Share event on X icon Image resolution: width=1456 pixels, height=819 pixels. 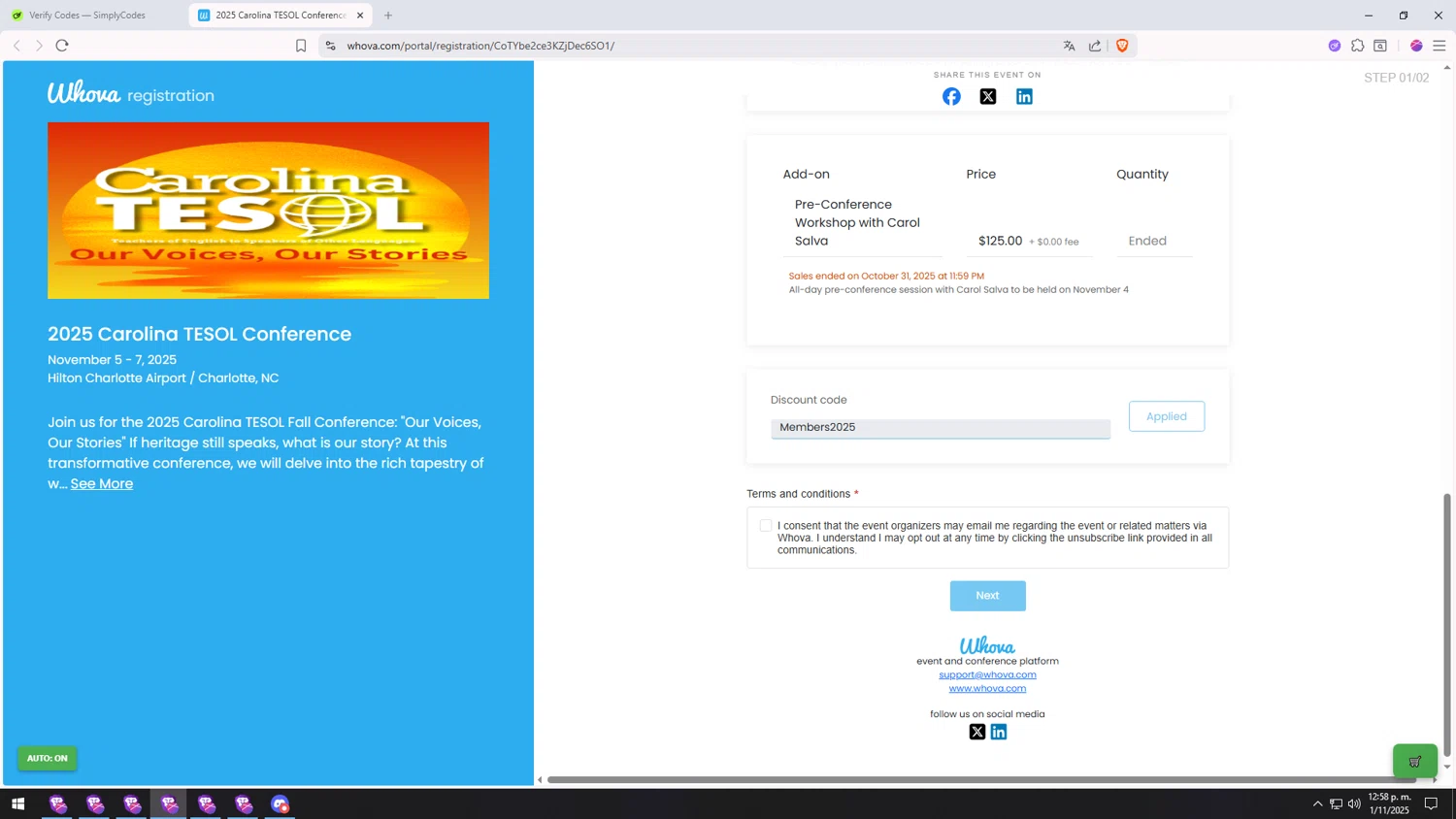click(x=988, y=96)
